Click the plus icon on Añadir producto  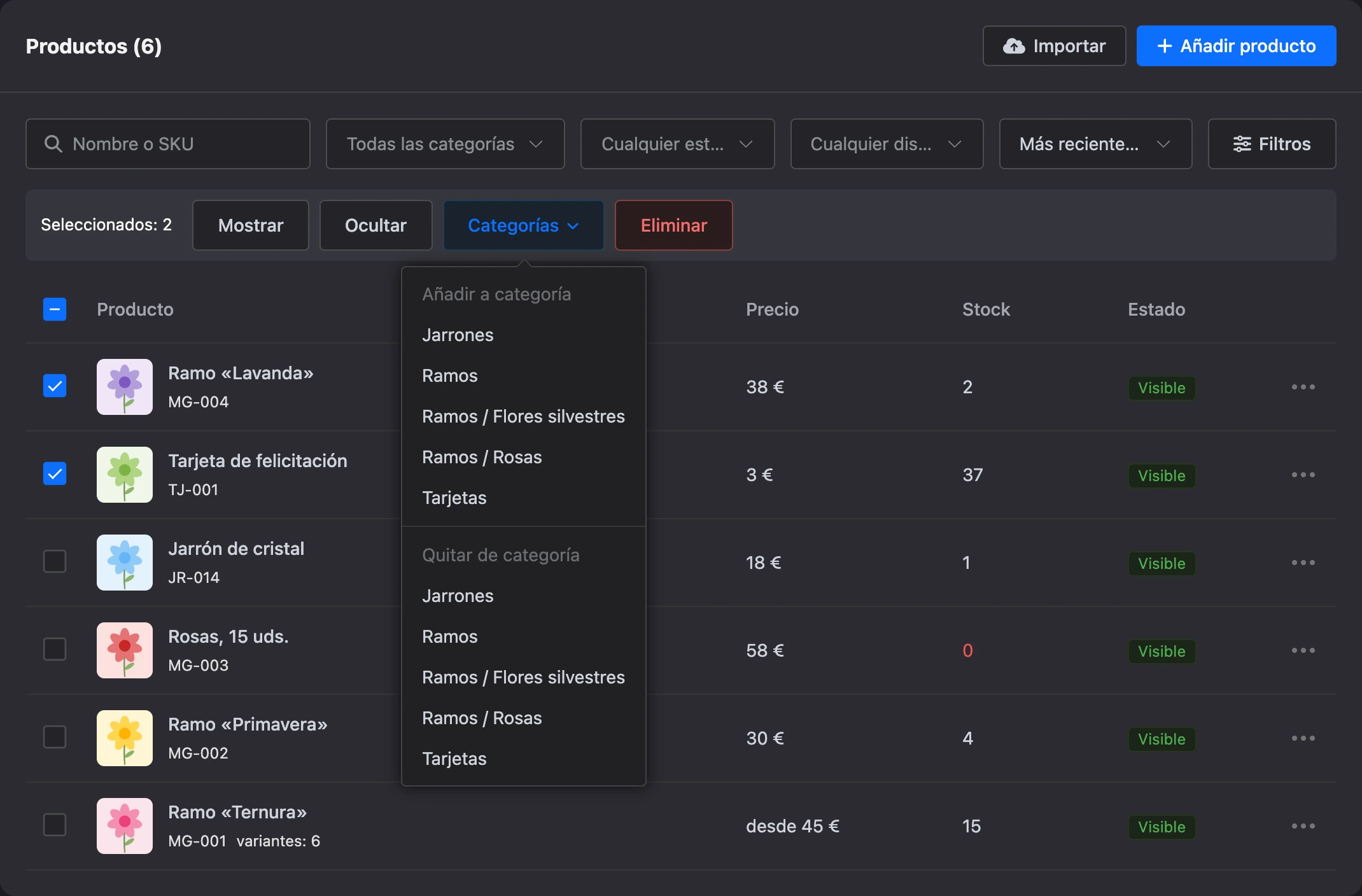pos(1164,46)
